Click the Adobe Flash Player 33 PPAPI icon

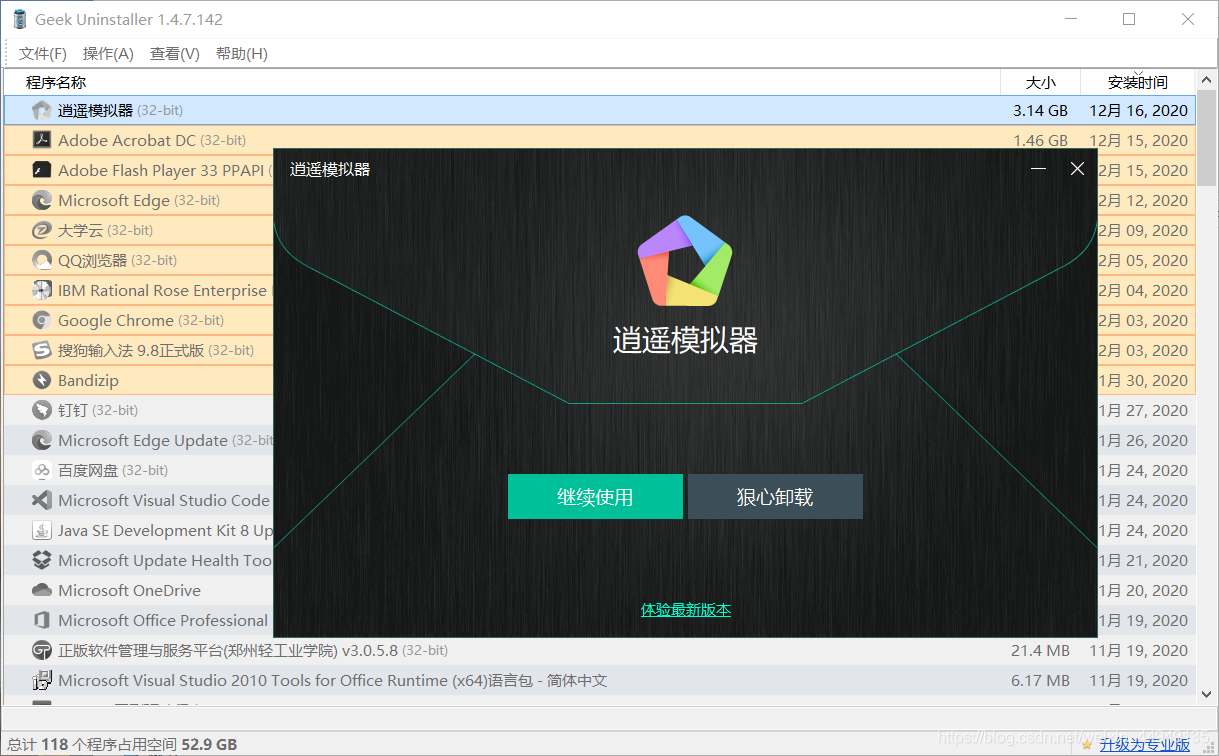click(41, 170)
